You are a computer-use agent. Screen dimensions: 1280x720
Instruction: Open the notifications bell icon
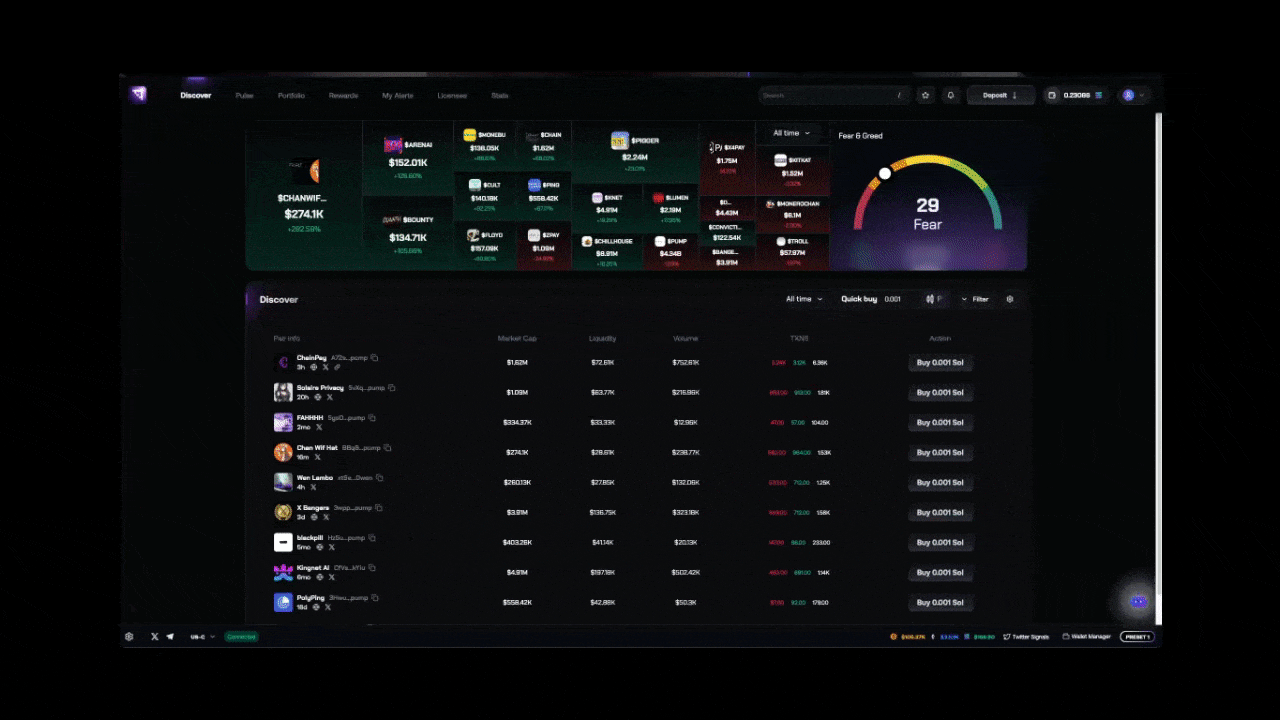[950, 95]
